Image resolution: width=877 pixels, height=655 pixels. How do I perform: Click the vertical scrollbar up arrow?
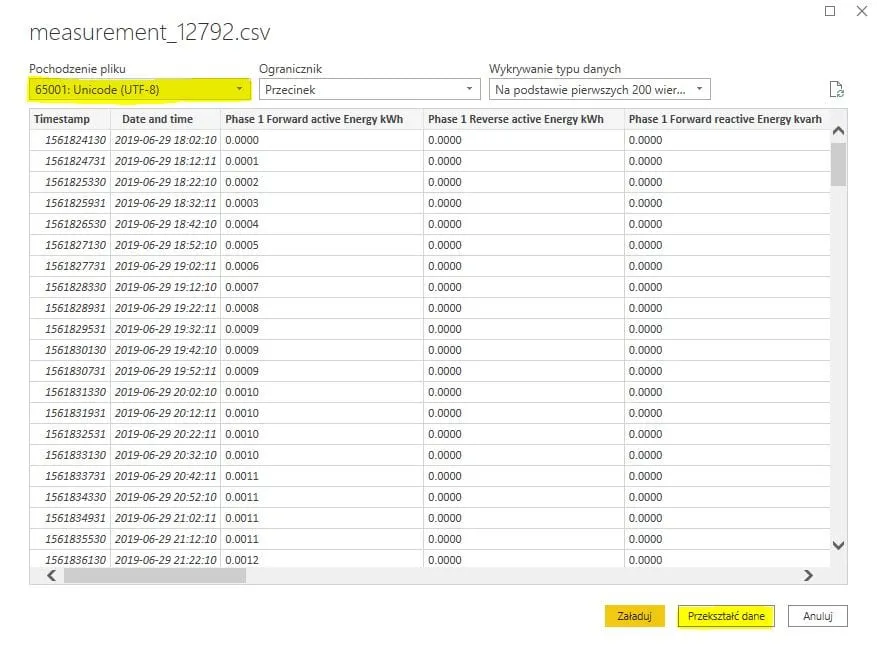point(838,131)
